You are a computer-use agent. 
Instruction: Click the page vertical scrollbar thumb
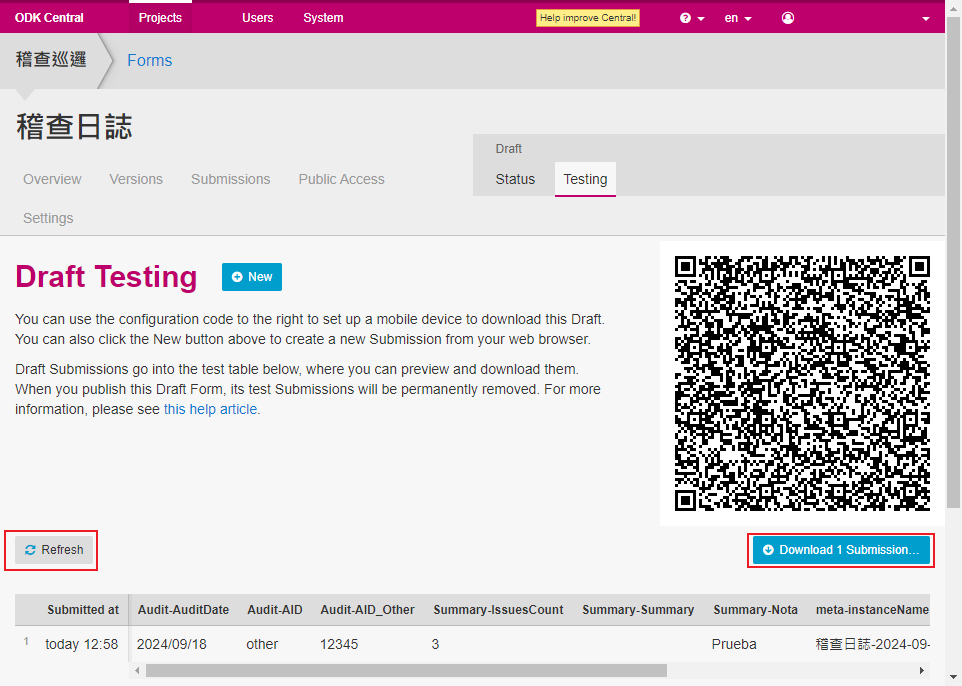click(953, 263)
